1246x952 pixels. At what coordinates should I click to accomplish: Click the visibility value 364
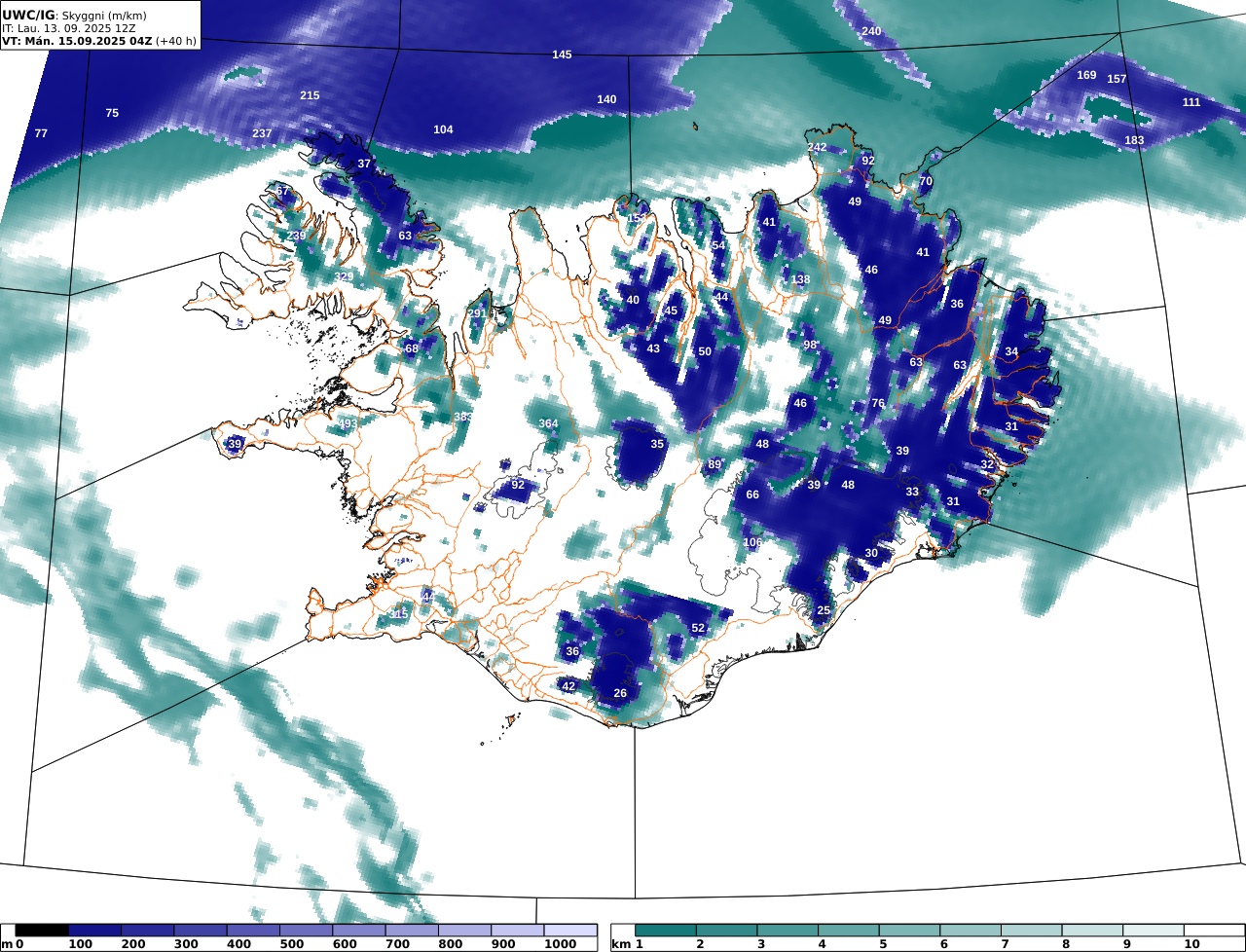(x=549, y=423)
